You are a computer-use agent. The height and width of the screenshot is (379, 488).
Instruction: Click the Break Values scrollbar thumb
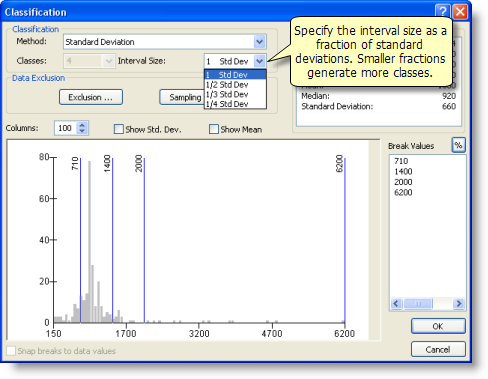418,304
